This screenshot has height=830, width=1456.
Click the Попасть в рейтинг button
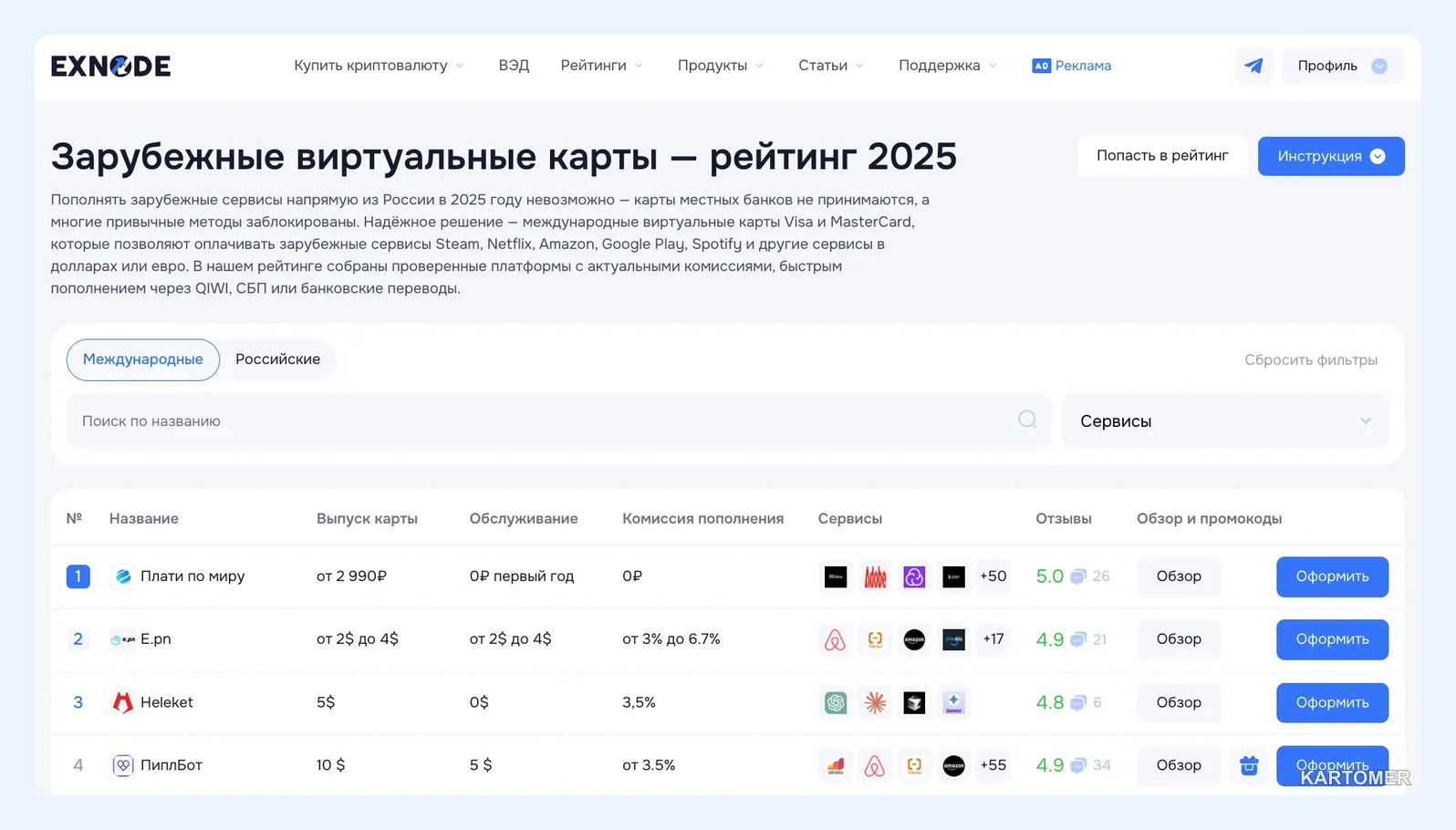tap(1162, 156)
